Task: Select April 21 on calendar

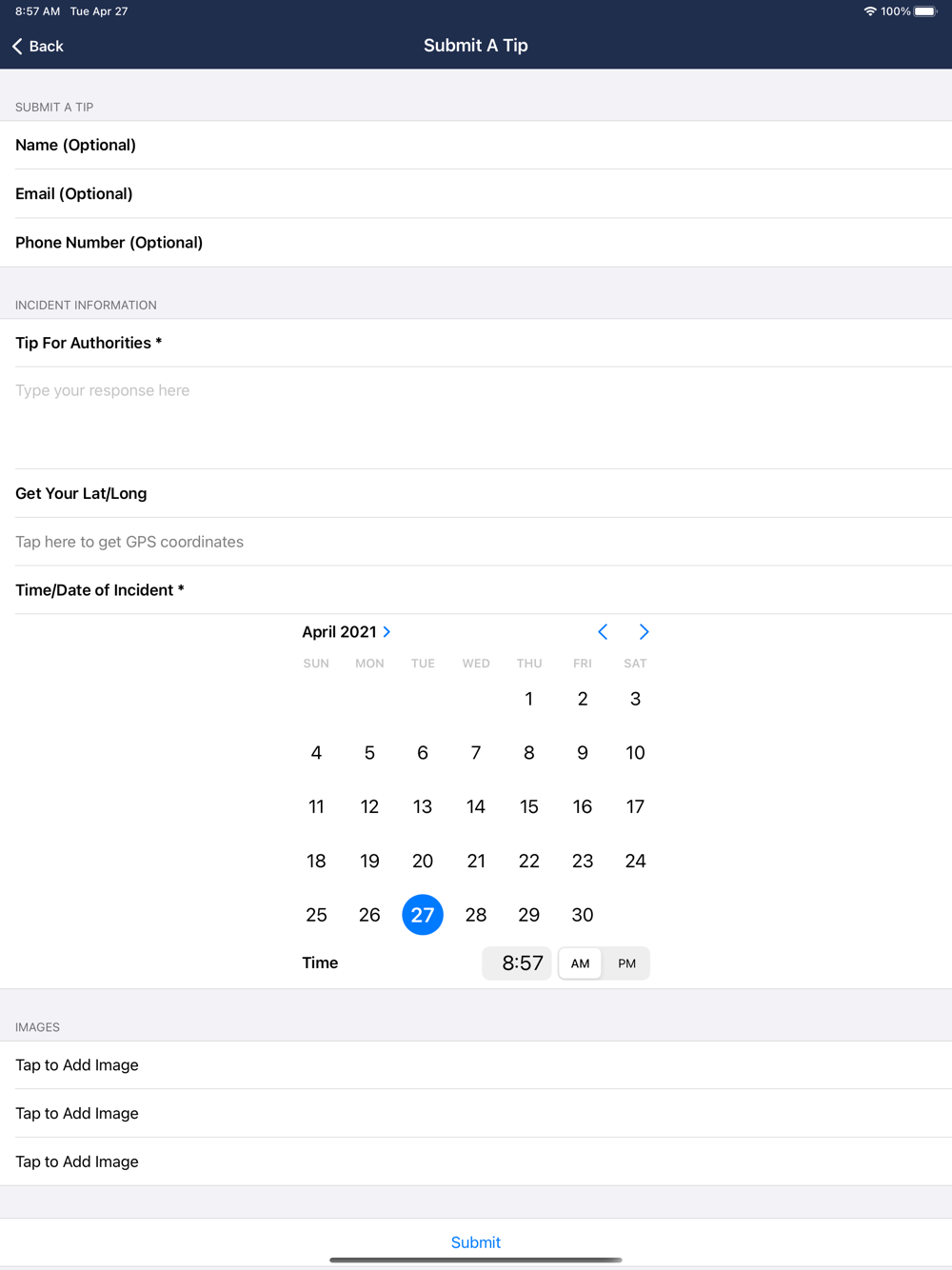Action: (476, 862)
